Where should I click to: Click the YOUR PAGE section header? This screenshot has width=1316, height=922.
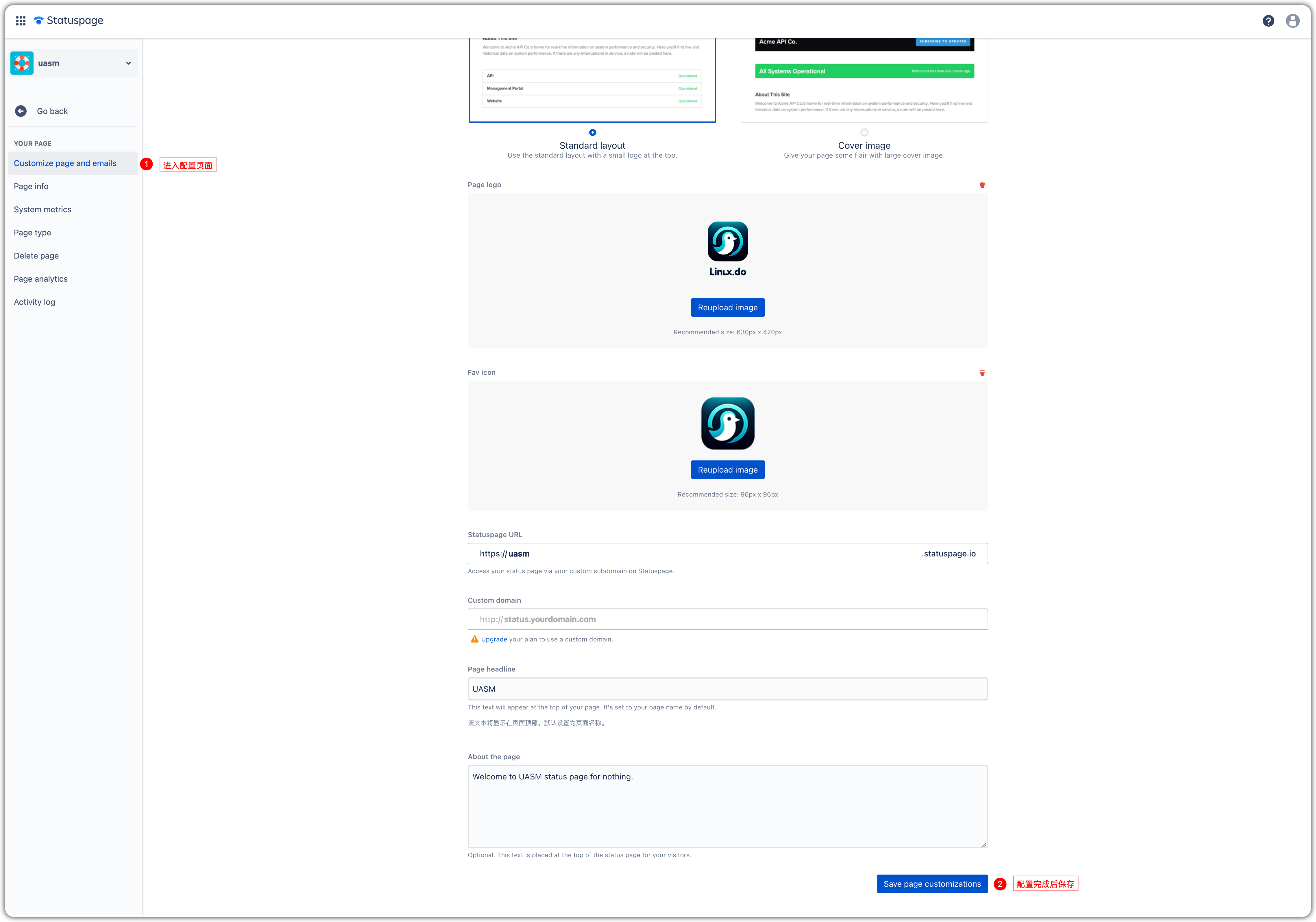pyautogui.click(x=33, y=143)
